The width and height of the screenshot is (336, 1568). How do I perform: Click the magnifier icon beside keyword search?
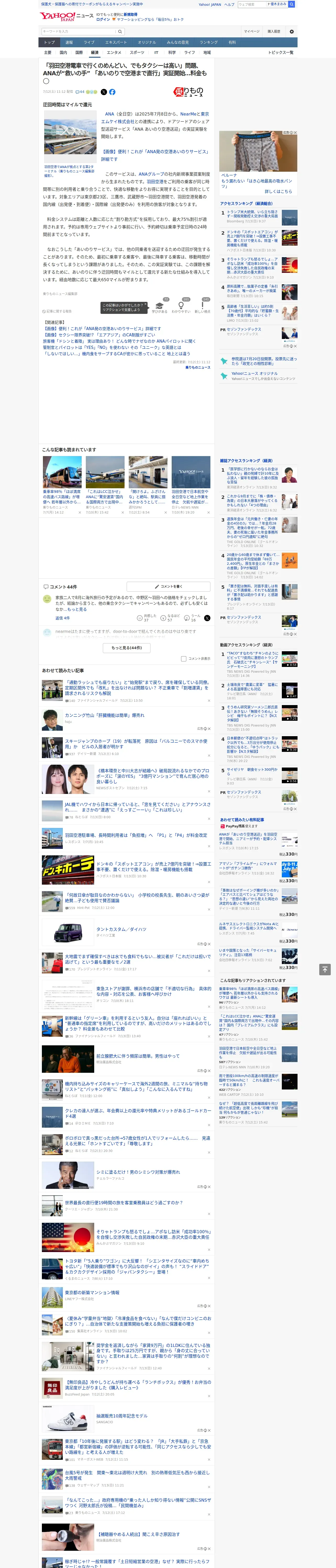pos(120,31)
